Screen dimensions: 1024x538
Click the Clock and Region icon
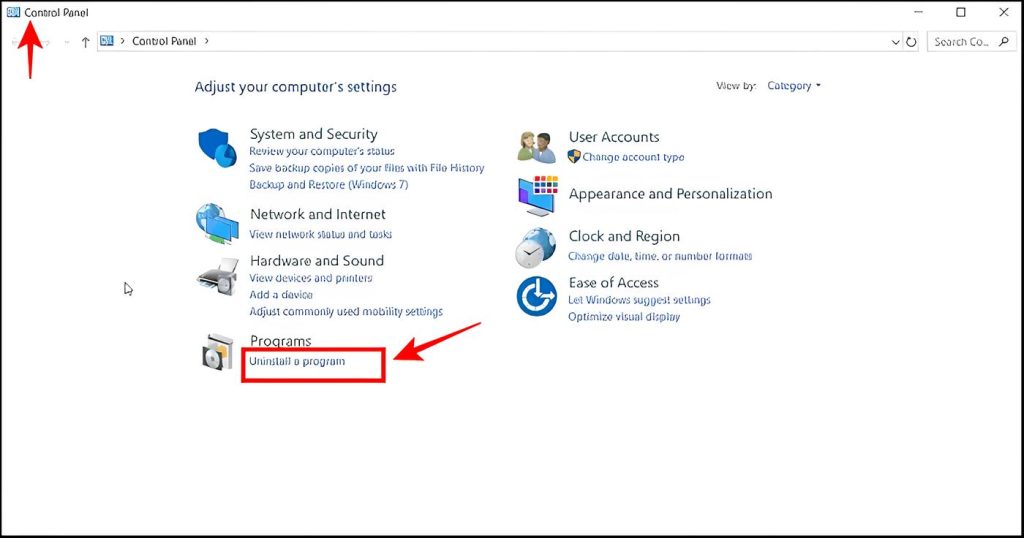pos(536,247)
